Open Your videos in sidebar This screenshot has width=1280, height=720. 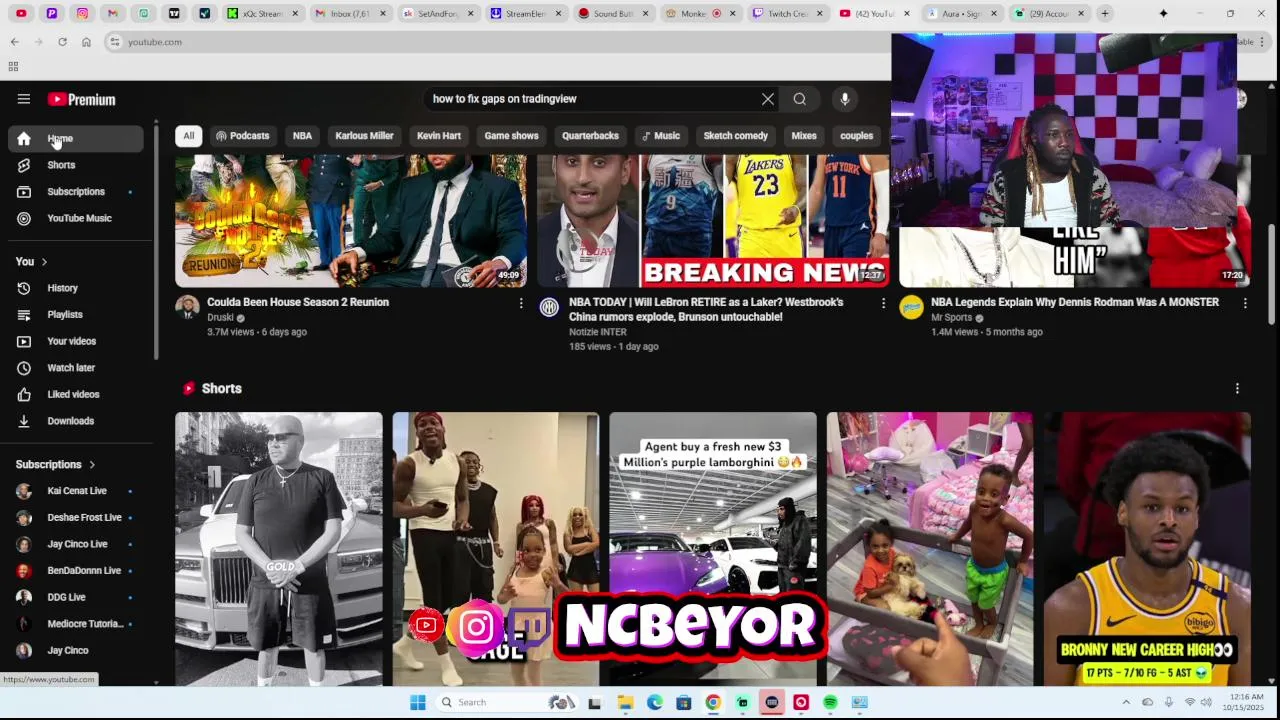pyautogui.click(x=76, y=341)
